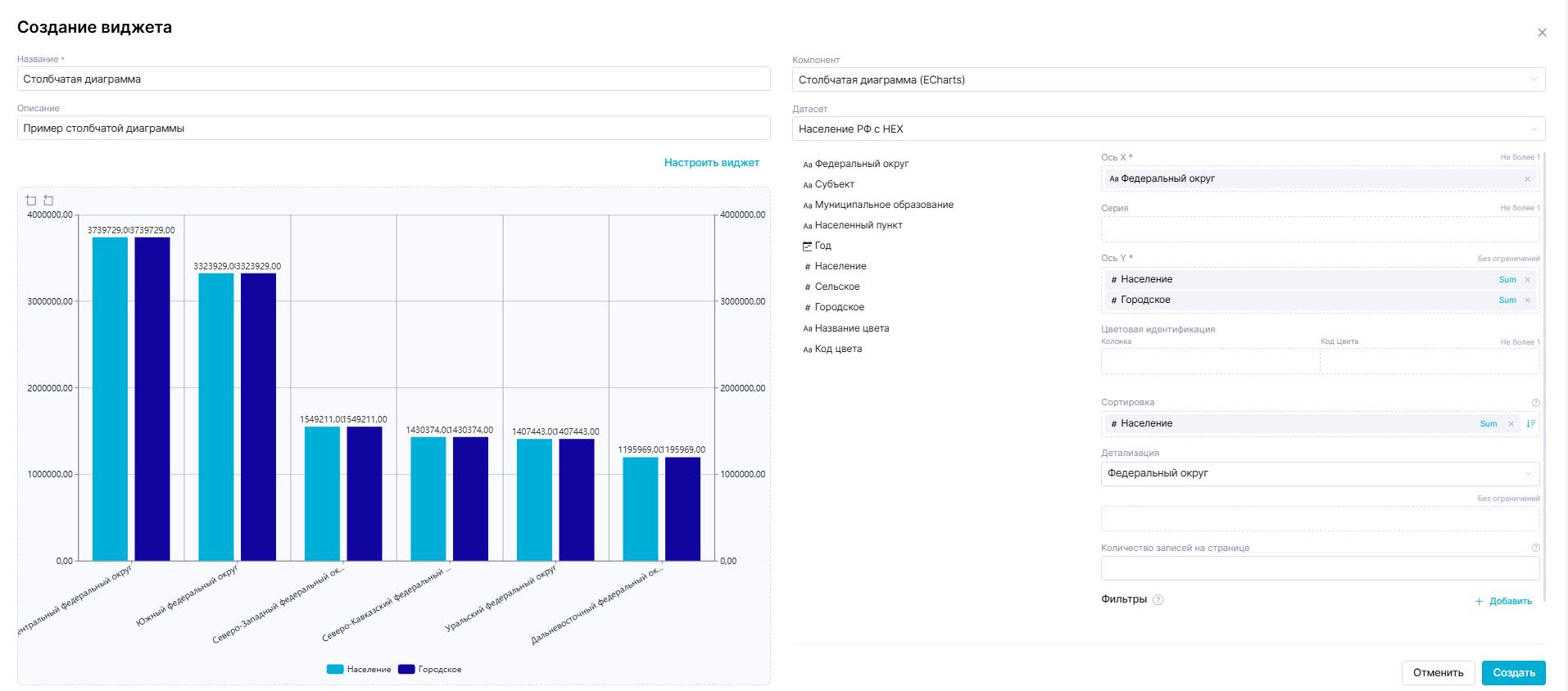Select the Год field in dataset list
The height and width of the screenshot is (691, 1568).
click(x=823, y=246)
